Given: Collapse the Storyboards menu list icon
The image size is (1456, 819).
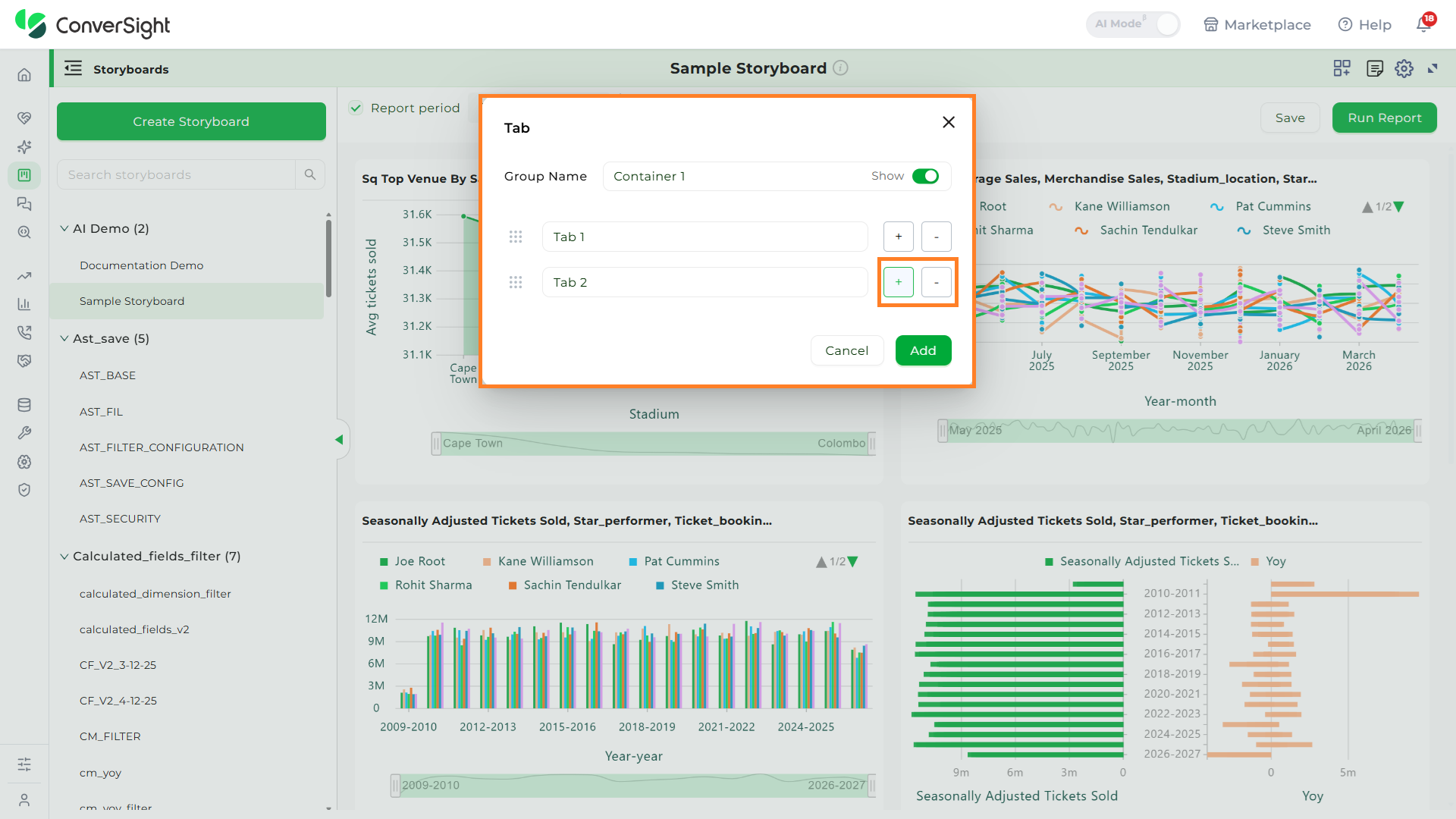Looking at the screenshot, I should (73, 68).
